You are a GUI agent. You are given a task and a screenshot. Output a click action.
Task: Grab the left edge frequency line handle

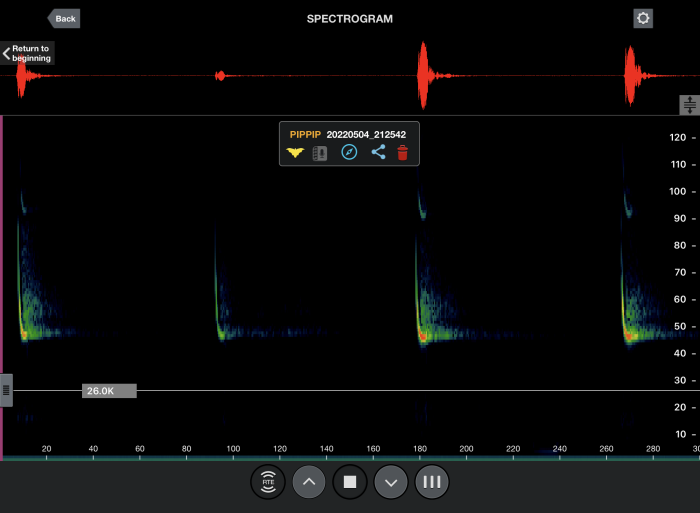point(6,390)
